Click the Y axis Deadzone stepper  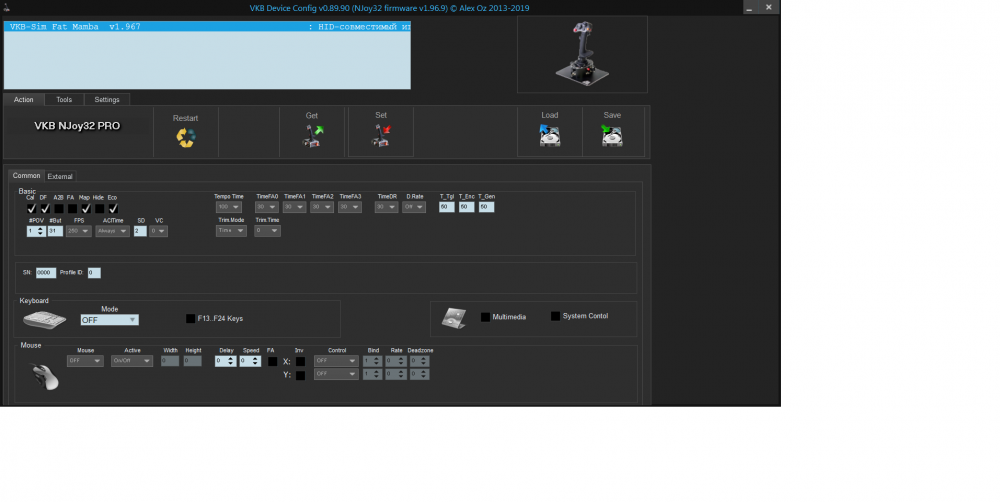point(419,374)
